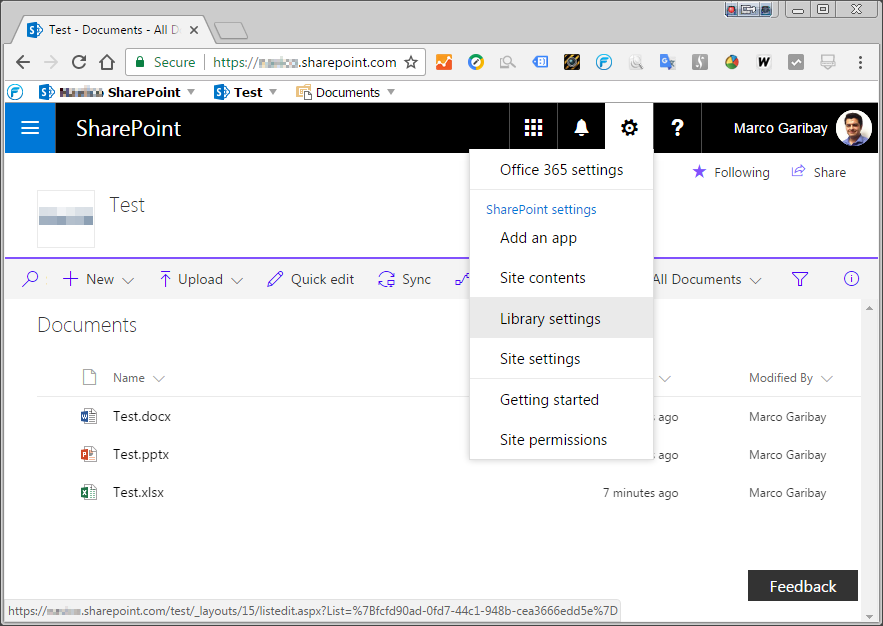The image size is (883, 626).
Task: Open the details pane info icon
Action: (x=851, y=279)
